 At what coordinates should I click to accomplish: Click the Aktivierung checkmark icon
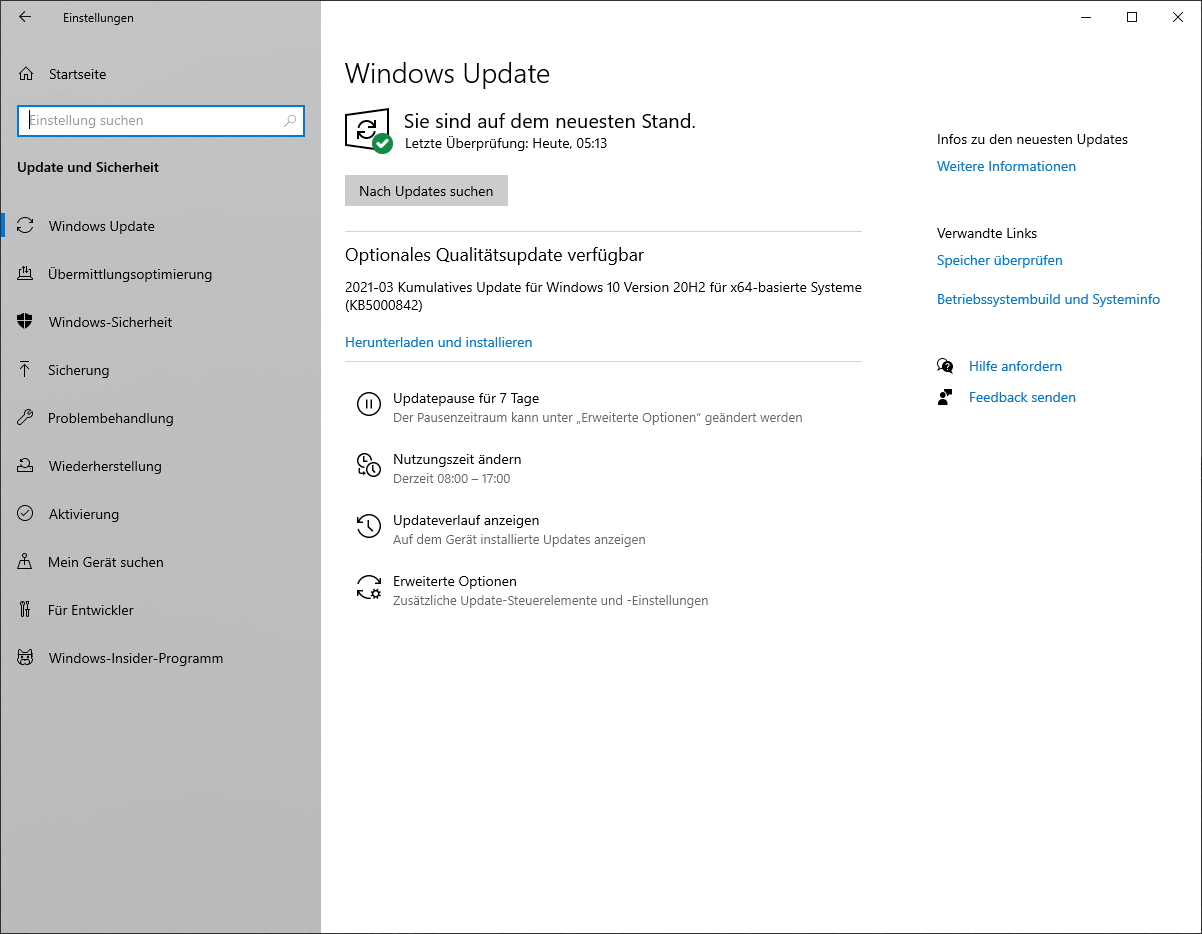[x=26, y=514]
